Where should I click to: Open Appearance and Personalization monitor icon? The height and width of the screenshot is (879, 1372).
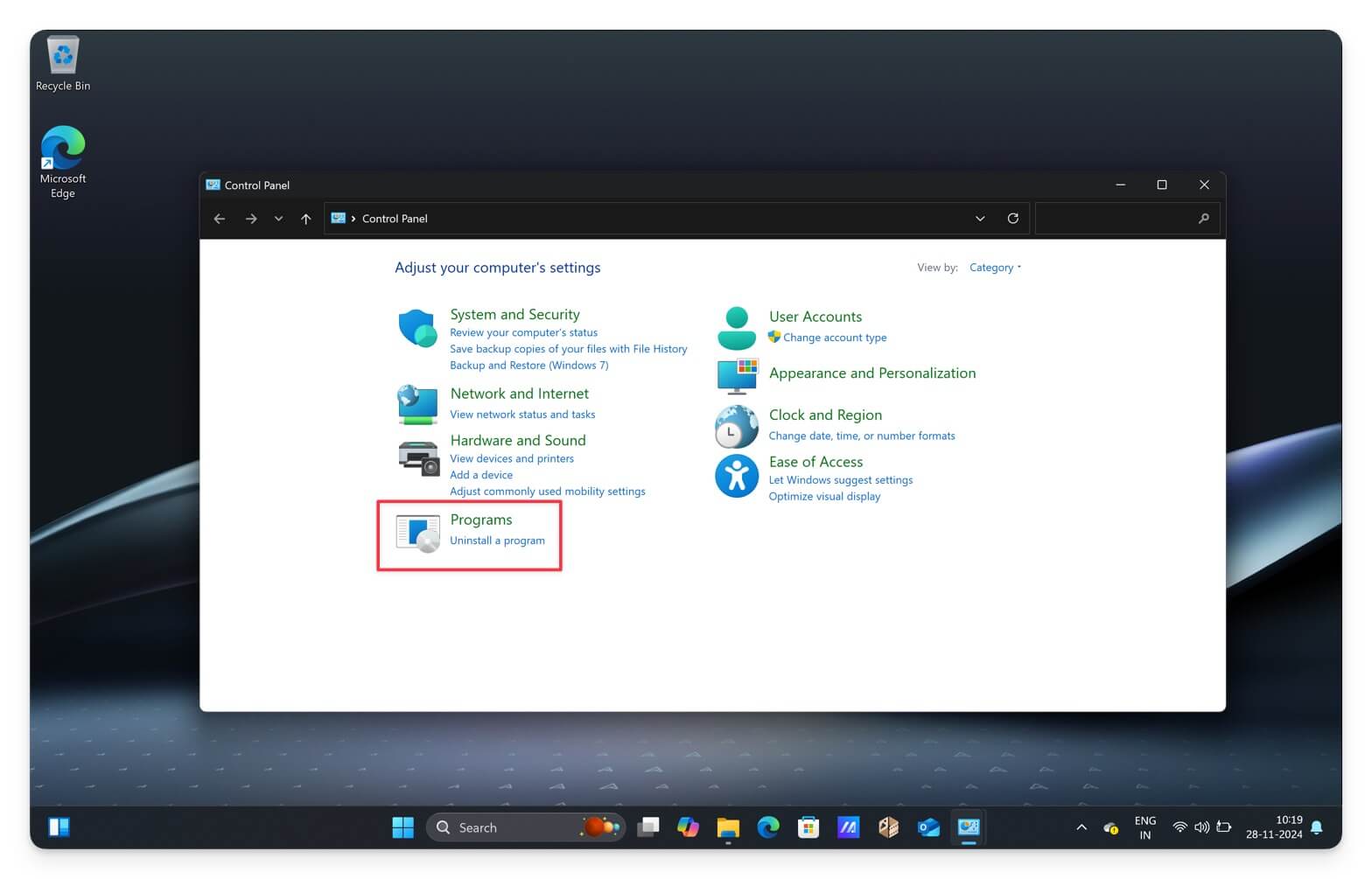[737, 376]
